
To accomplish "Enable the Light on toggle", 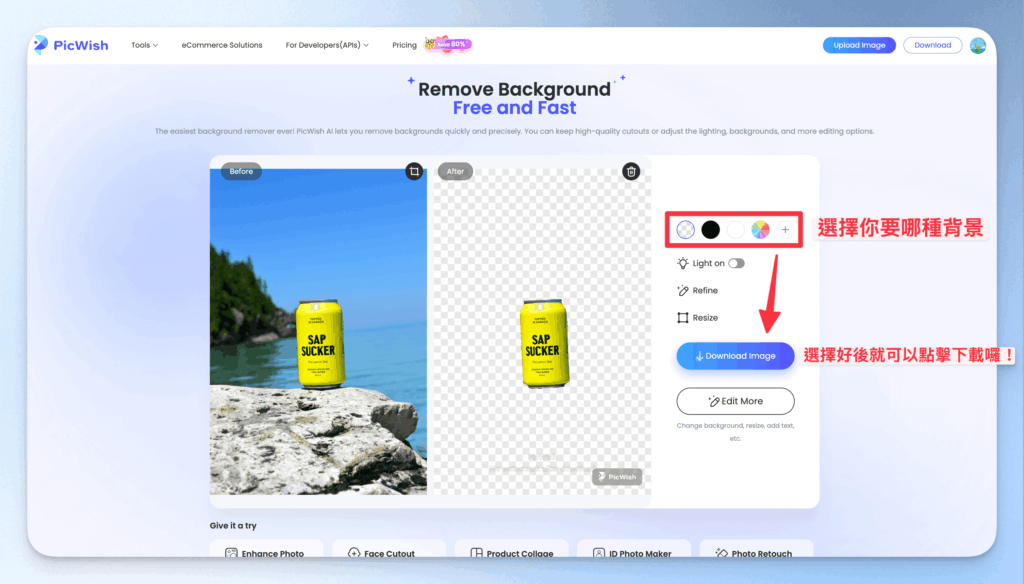I will pyautogui.click(x=736, y=263).
